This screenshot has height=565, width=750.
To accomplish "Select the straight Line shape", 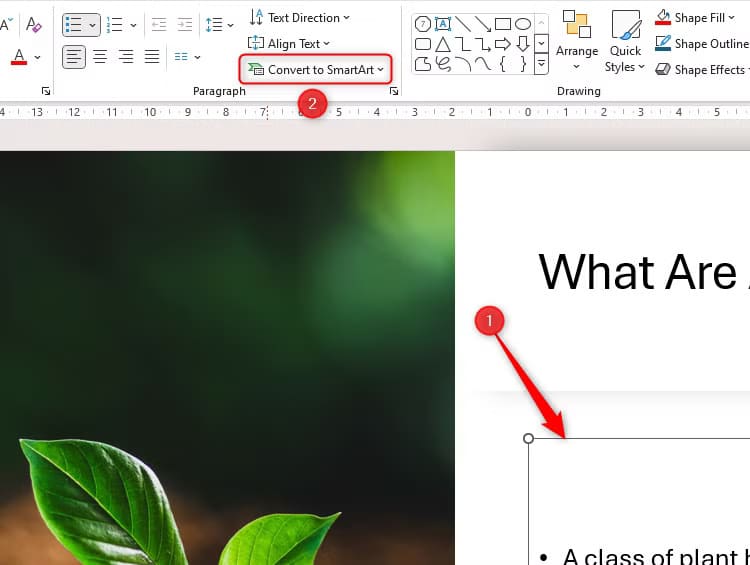I will [x=463, y=24].
